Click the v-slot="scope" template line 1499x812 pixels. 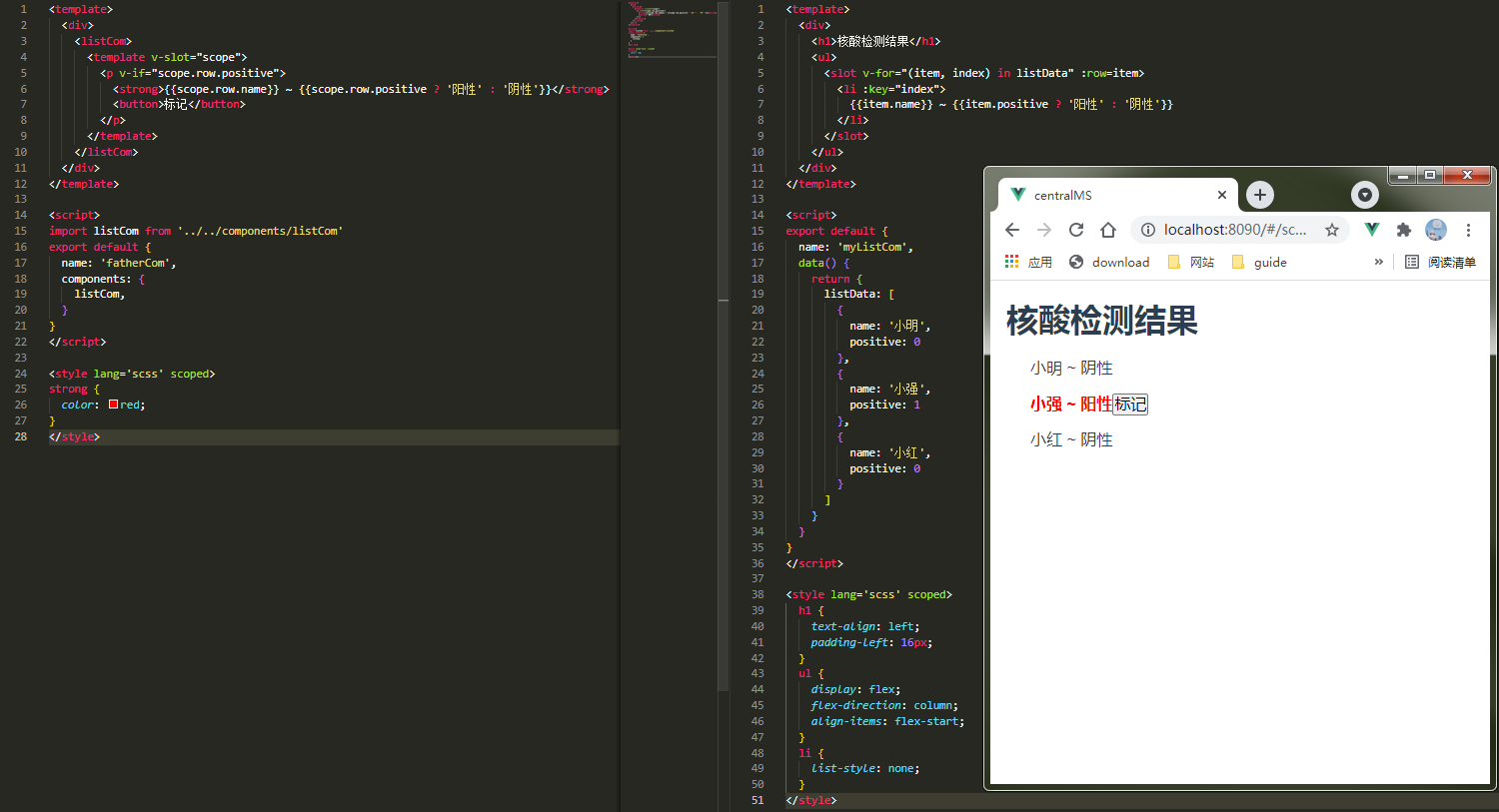167,57
